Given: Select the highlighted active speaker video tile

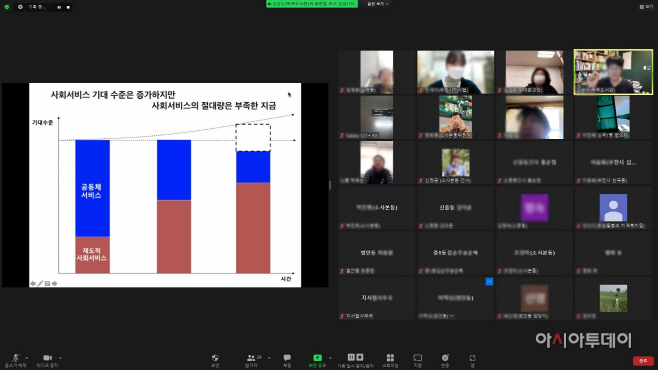Looking at the screenshot, I should pyautogui.click(x=613, y=72).
